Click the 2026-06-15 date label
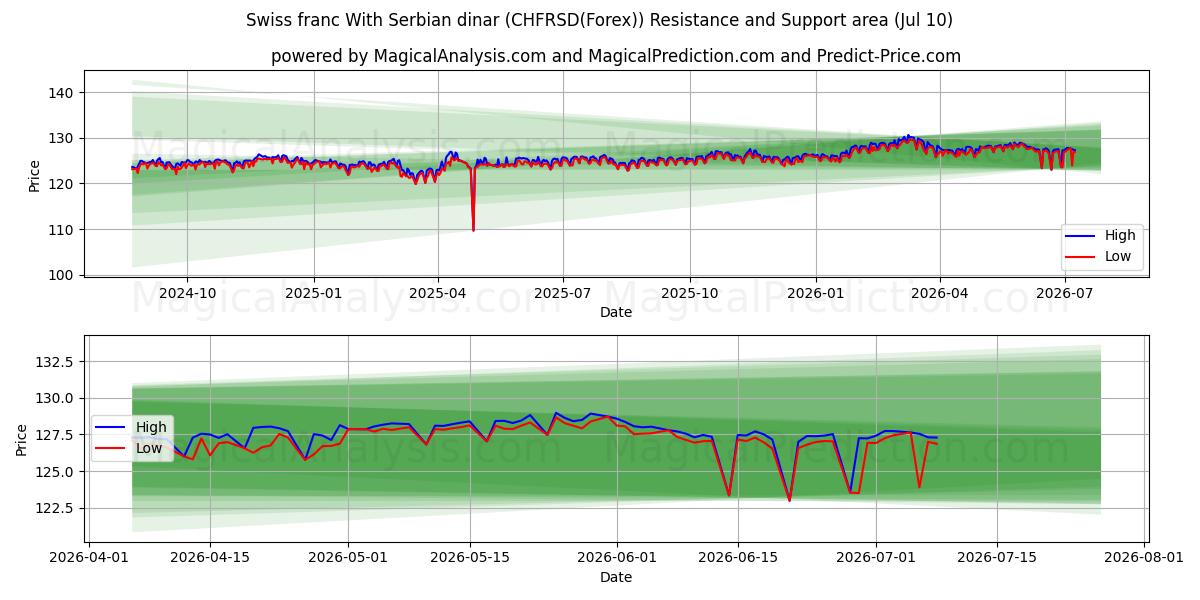 tap(737, 558)
